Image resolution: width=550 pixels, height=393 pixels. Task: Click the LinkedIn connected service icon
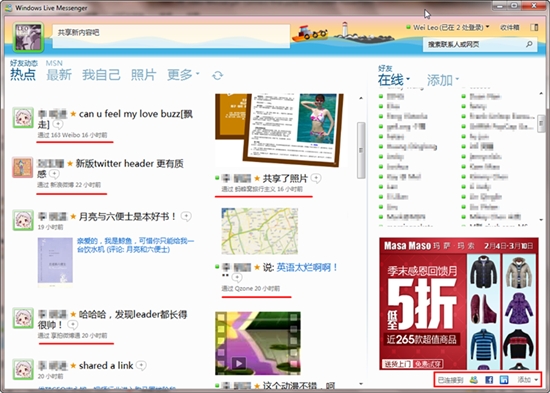coord(504,380)
